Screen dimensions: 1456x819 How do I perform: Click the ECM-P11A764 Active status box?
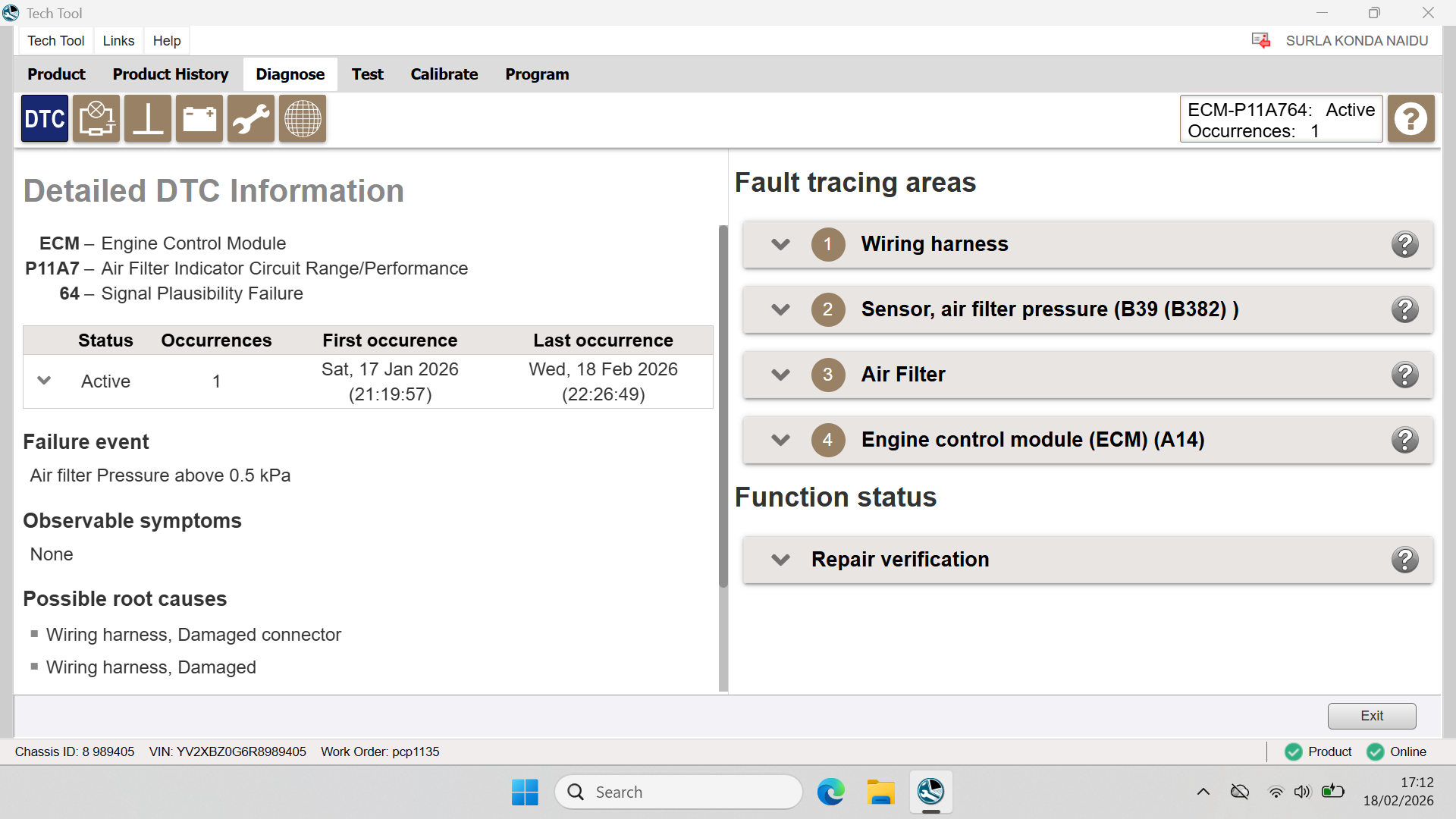pyautogui.click(x=1281, y=119)
